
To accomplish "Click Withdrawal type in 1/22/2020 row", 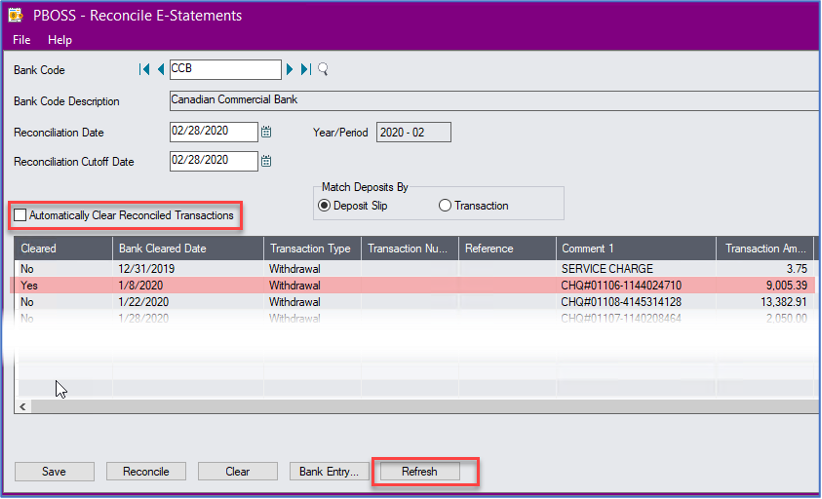I will pos(312,302).
